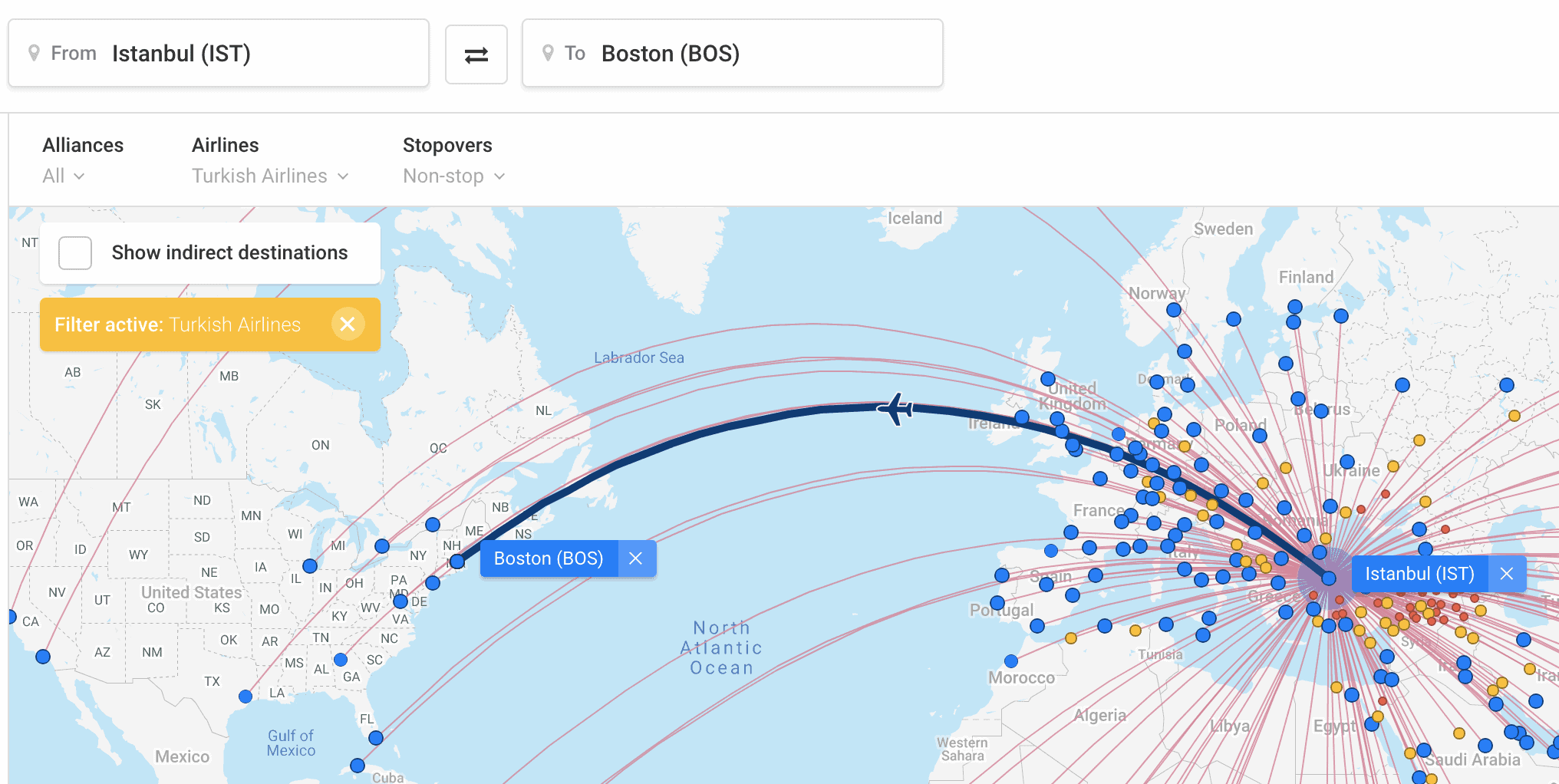The image size is (1559, 784).
Task: Enable Show indirect destinations checkbox
Action: coord(75,253)
